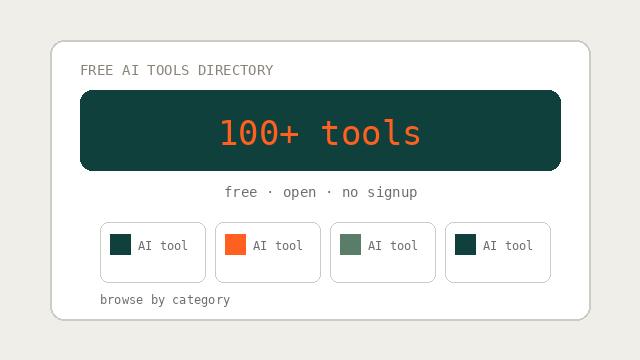
Task: Click "free · open · no signup" tagline
Action: 321,192
